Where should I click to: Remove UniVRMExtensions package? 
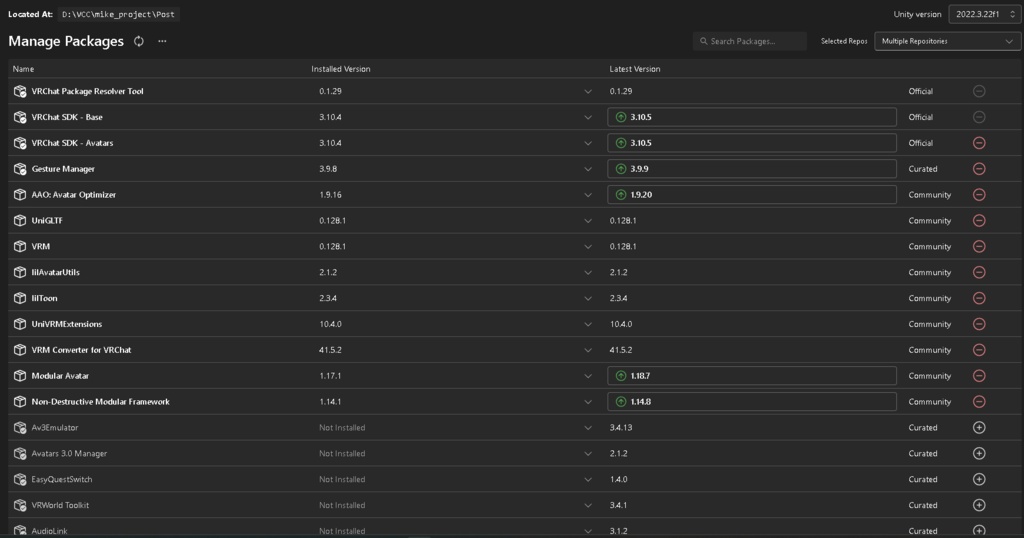point(979,324)
